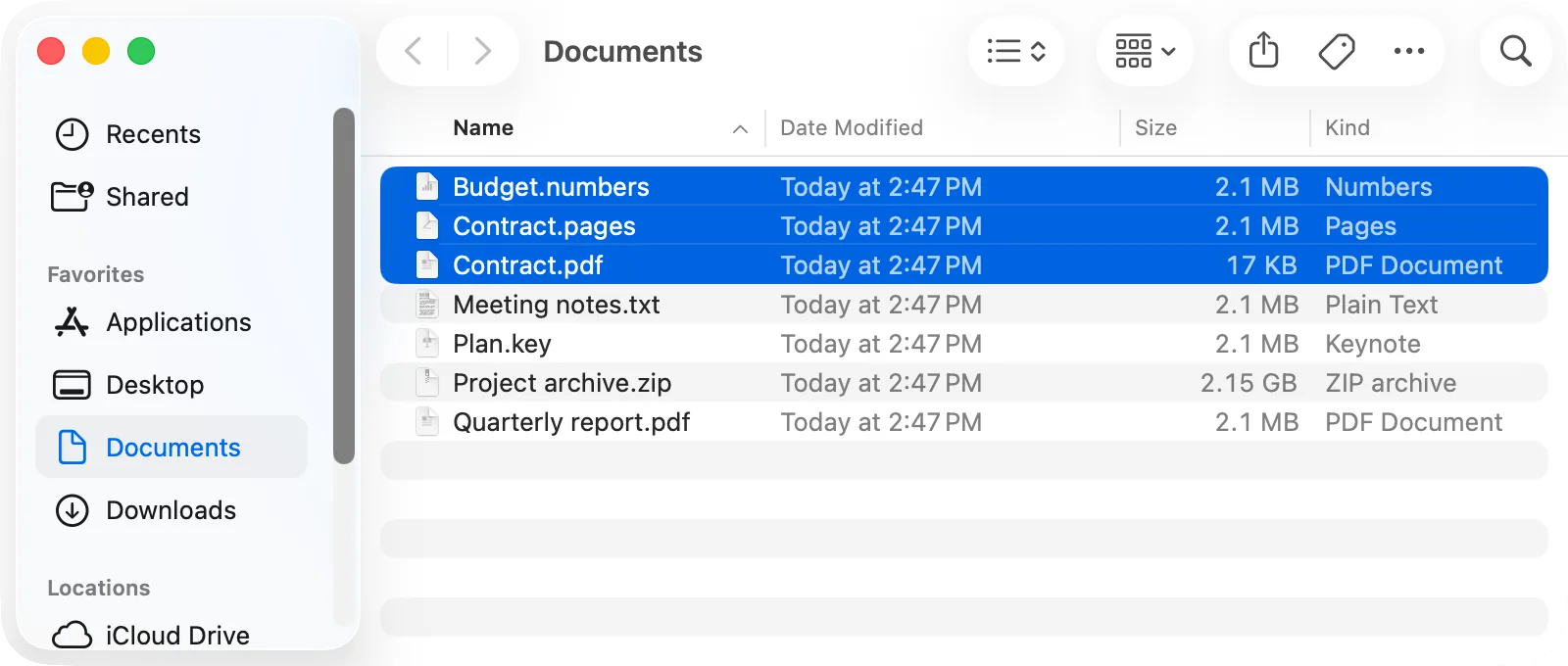Click the sidebar vertical scrollbar
The image size is (1568, 666).
tap(343, 285)
